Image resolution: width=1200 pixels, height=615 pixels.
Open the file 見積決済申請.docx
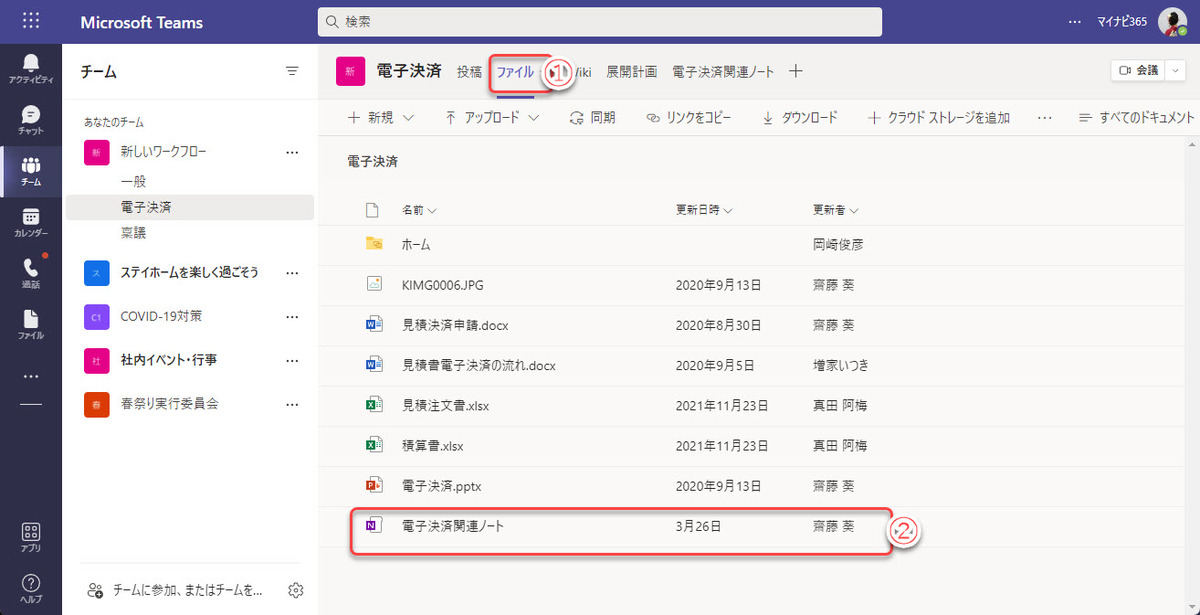pos(455,325)
